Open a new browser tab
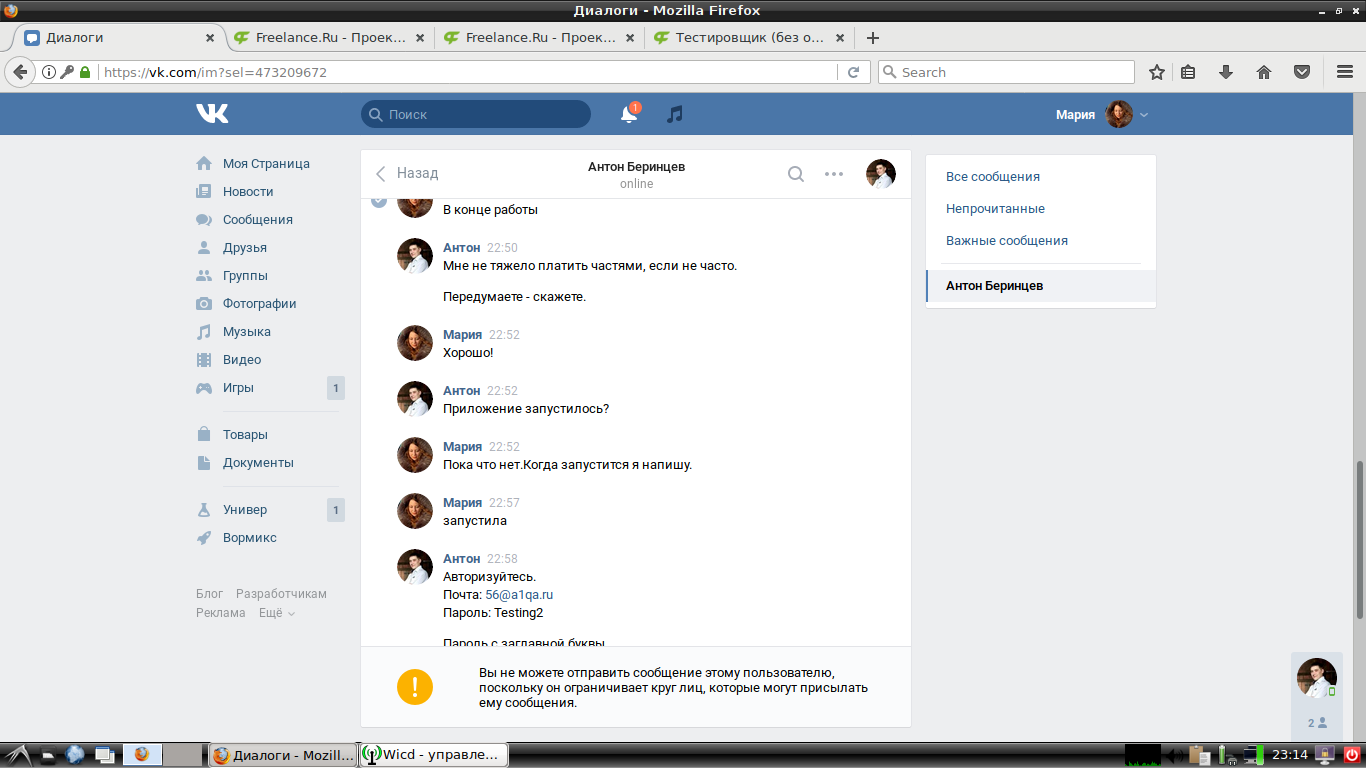 point(873,38)
